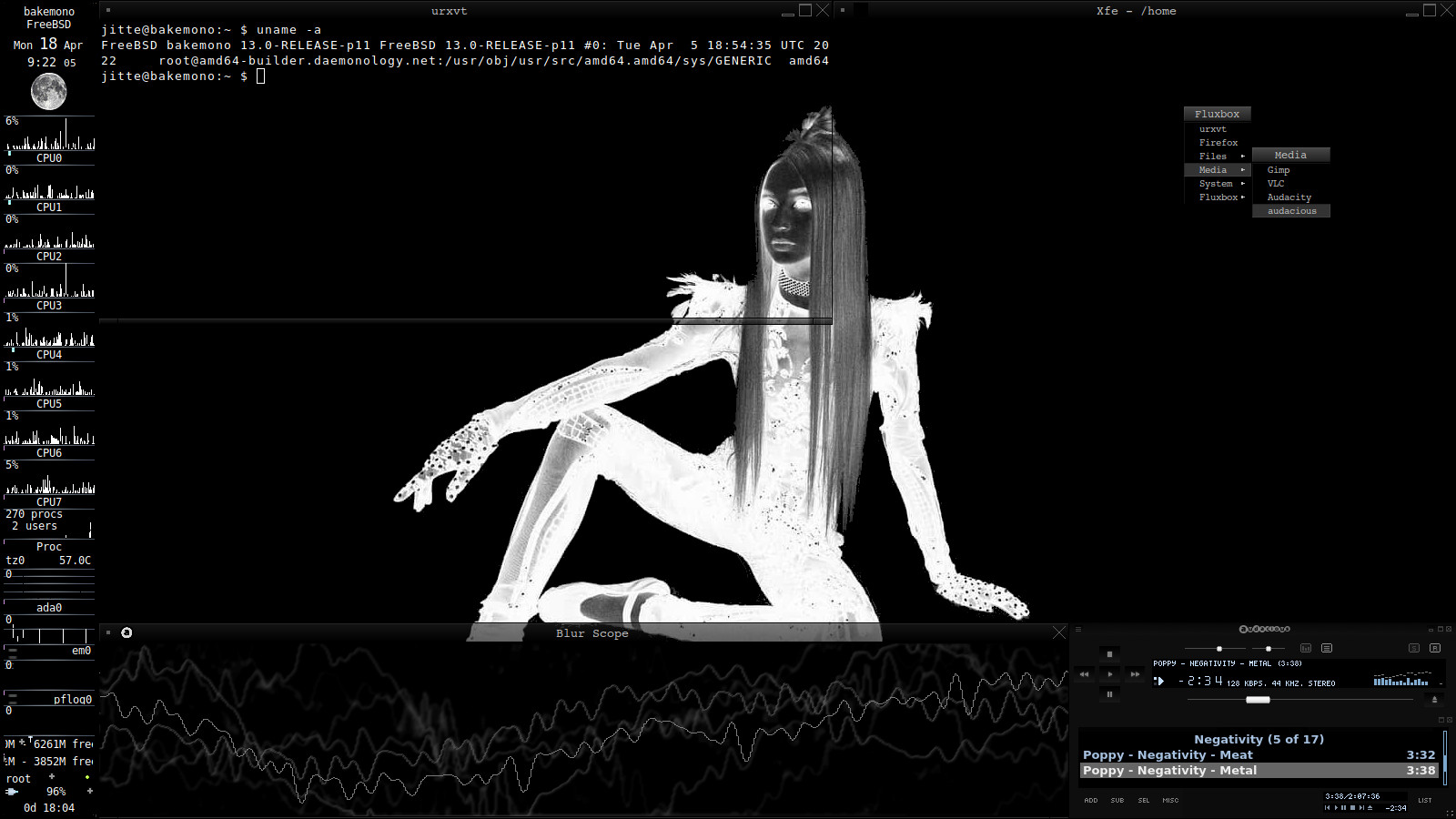Click the playlist mini previous-track button
The width and height of the screenshot is (1456, 819).
(1327, 807)
